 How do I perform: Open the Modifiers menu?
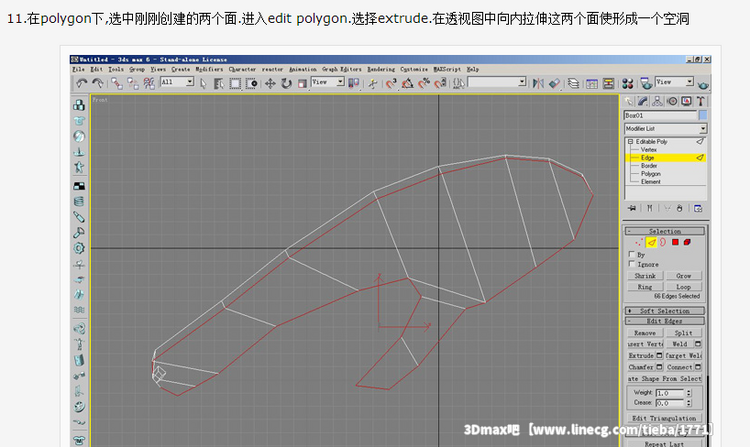click(x=209, y=69)
